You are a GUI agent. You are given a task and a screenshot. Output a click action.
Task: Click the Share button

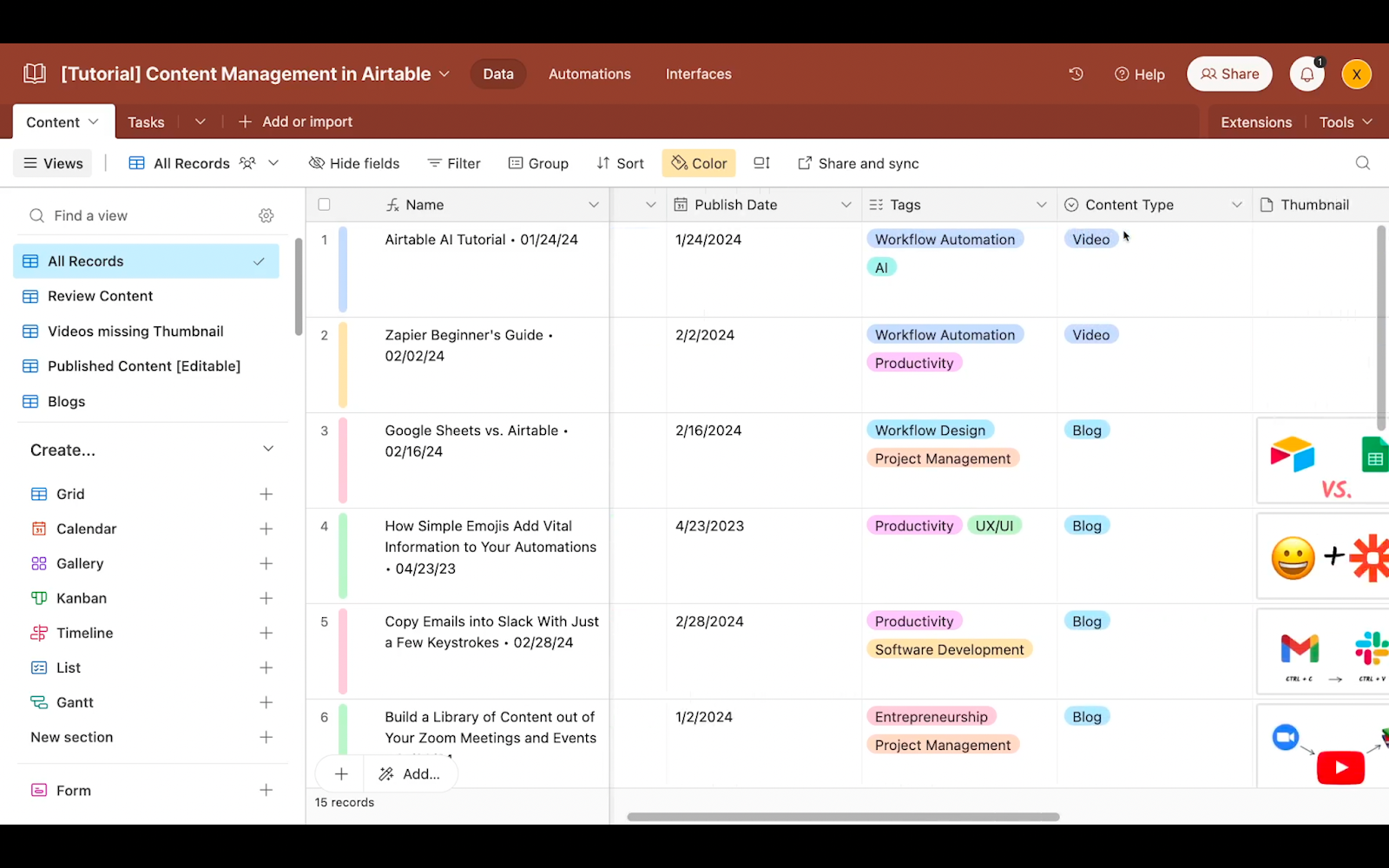(x=1229, y=74)
